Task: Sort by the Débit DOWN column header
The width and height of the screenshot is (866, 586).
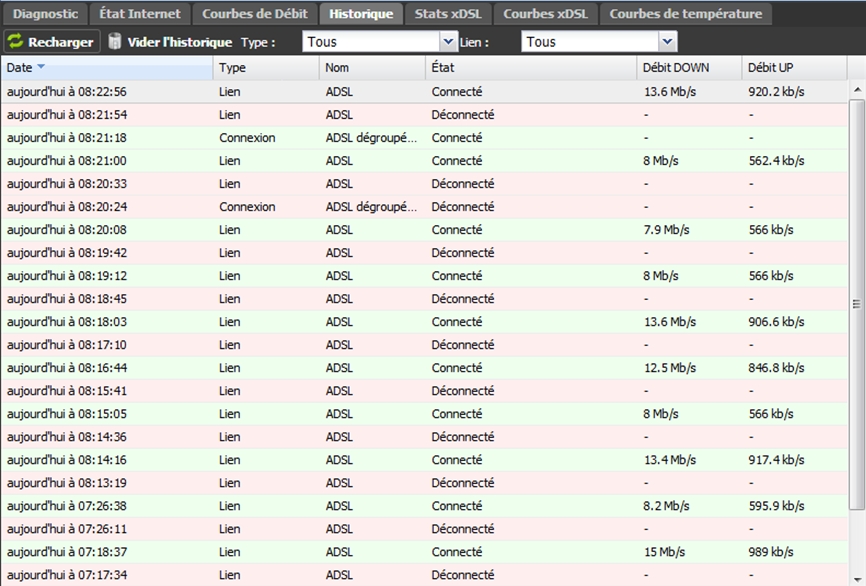Action: pyautogui.click(x=676, y=68)
